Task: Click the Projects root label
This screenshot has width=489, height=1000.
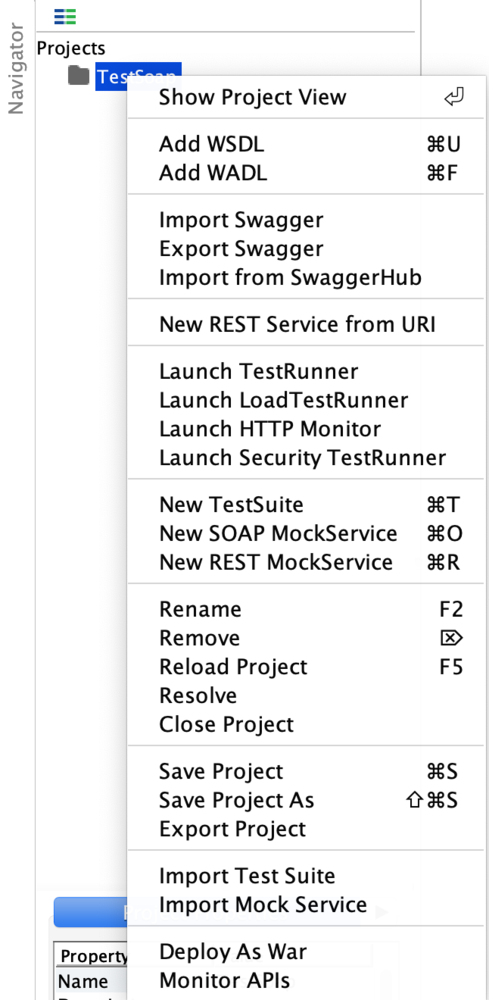Action: 71,48
